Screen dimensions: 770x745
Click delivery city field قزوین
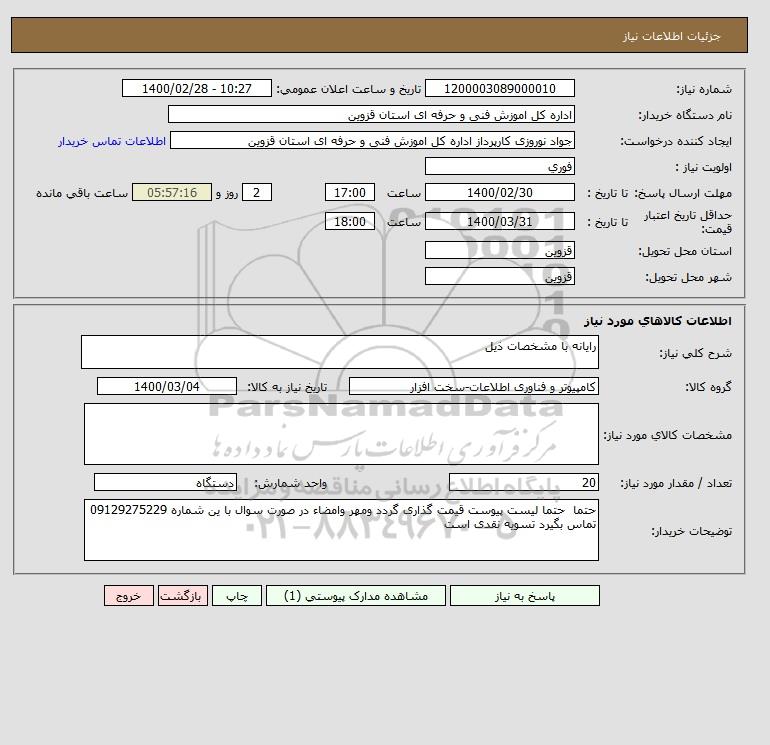coord(499,276)
